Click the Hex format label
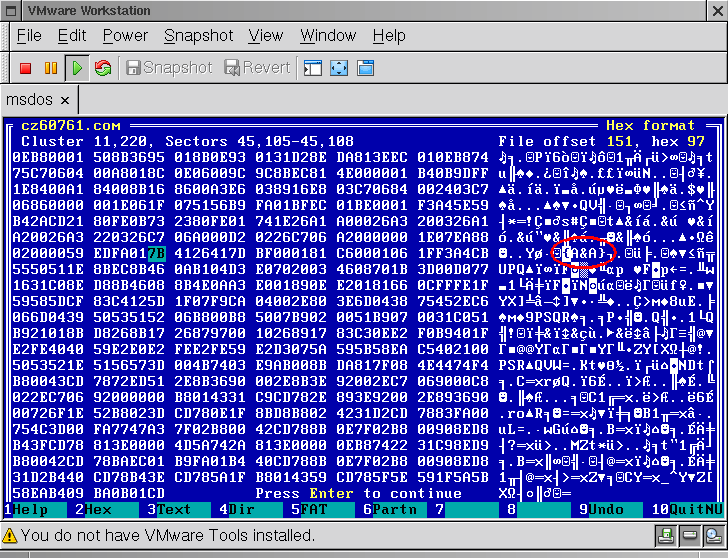 (650, 126)
